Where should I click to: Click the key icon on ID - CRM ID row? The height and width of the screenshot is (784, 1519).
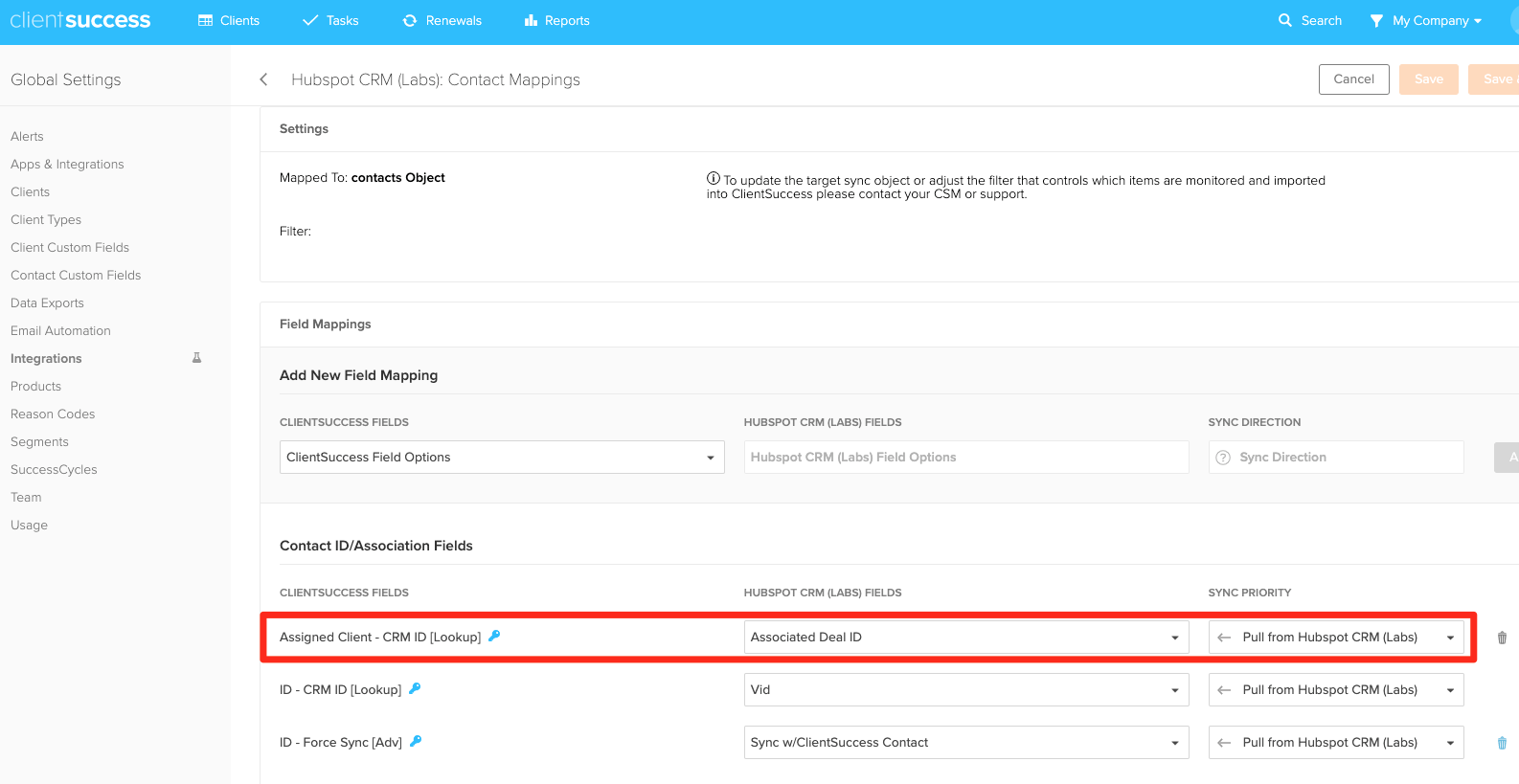tap(415, 688)
